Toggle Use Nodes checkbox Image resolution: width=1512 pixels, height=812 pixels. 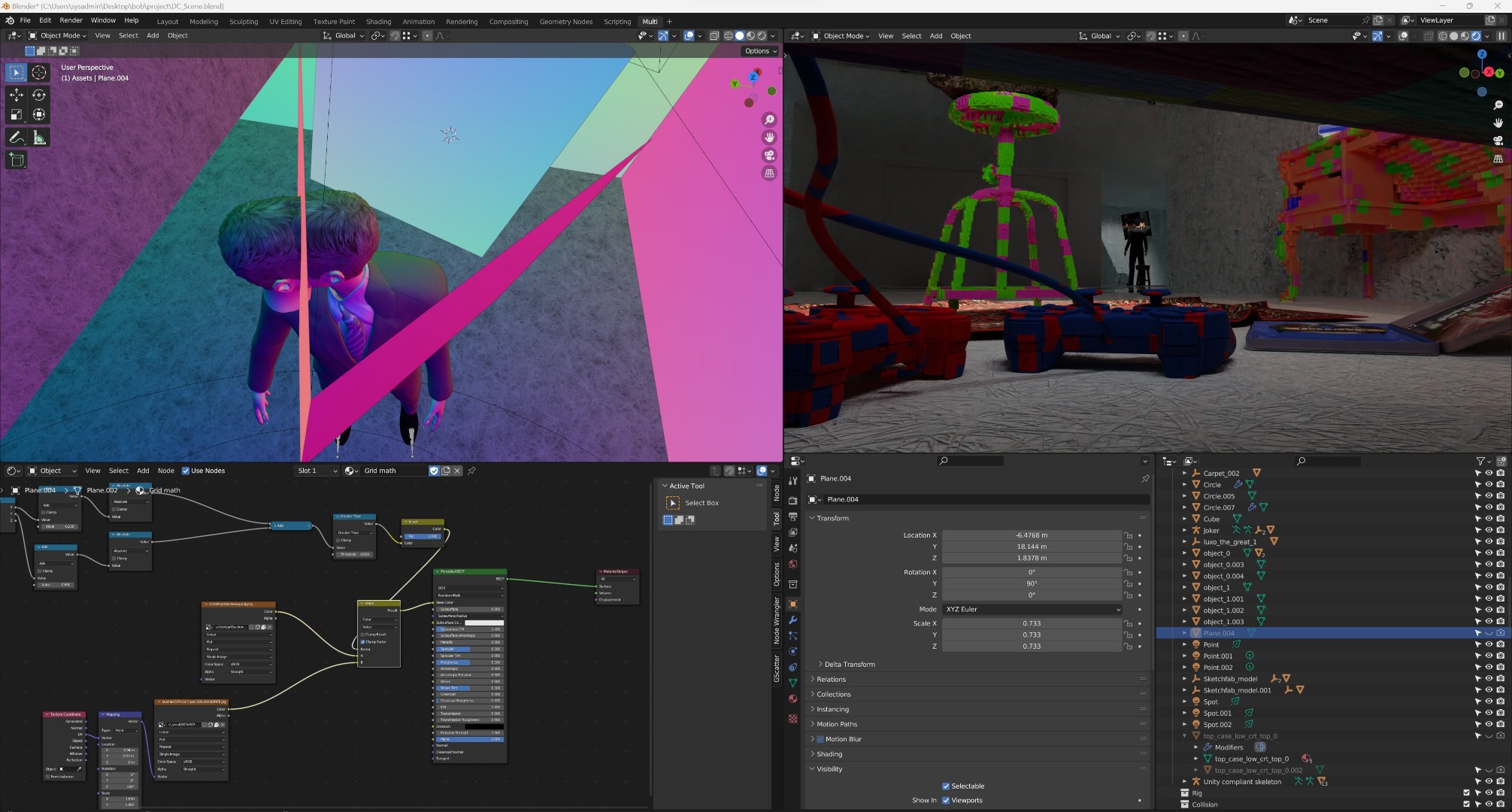(x=186, y=471)
